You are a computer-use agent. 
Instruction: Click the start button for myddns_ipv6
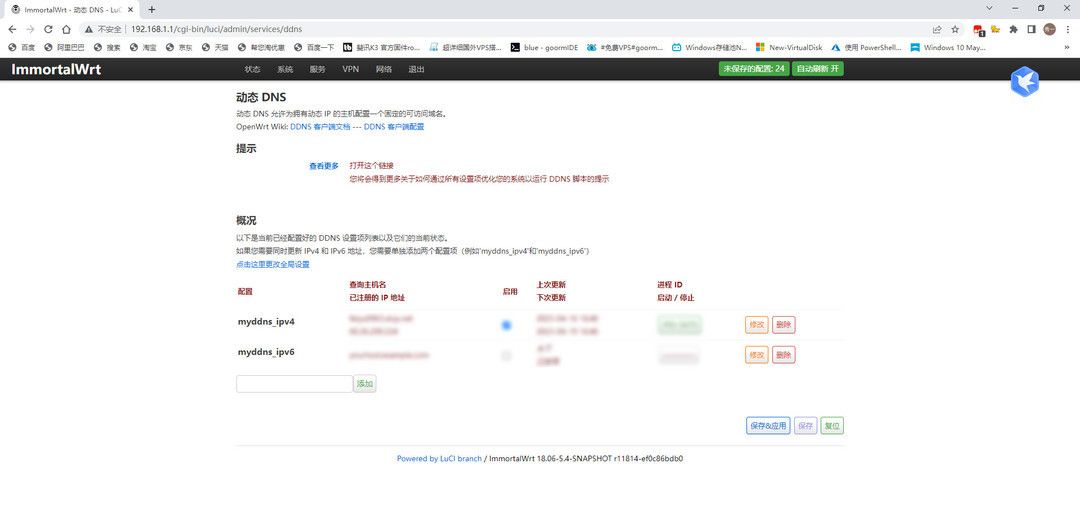679,357
